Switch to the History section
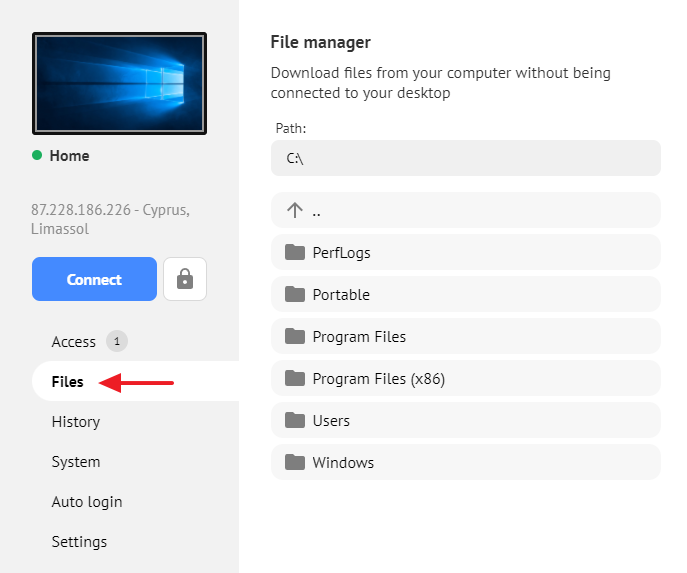The image size is (687, 573). coord(76,422)
